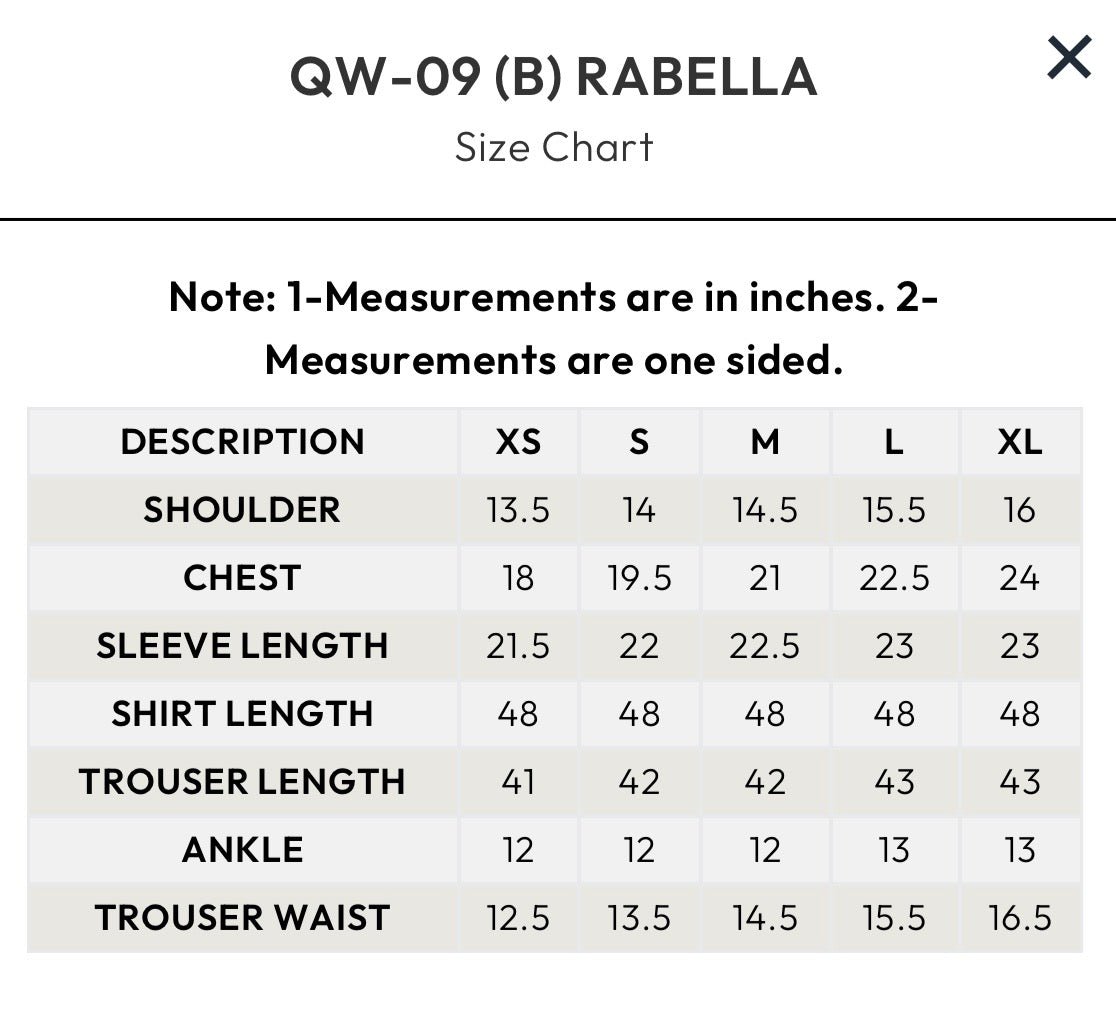1116x1015 pixels.
Task: Click the TROUSER WAIST row label
Action: click(243, 918)
